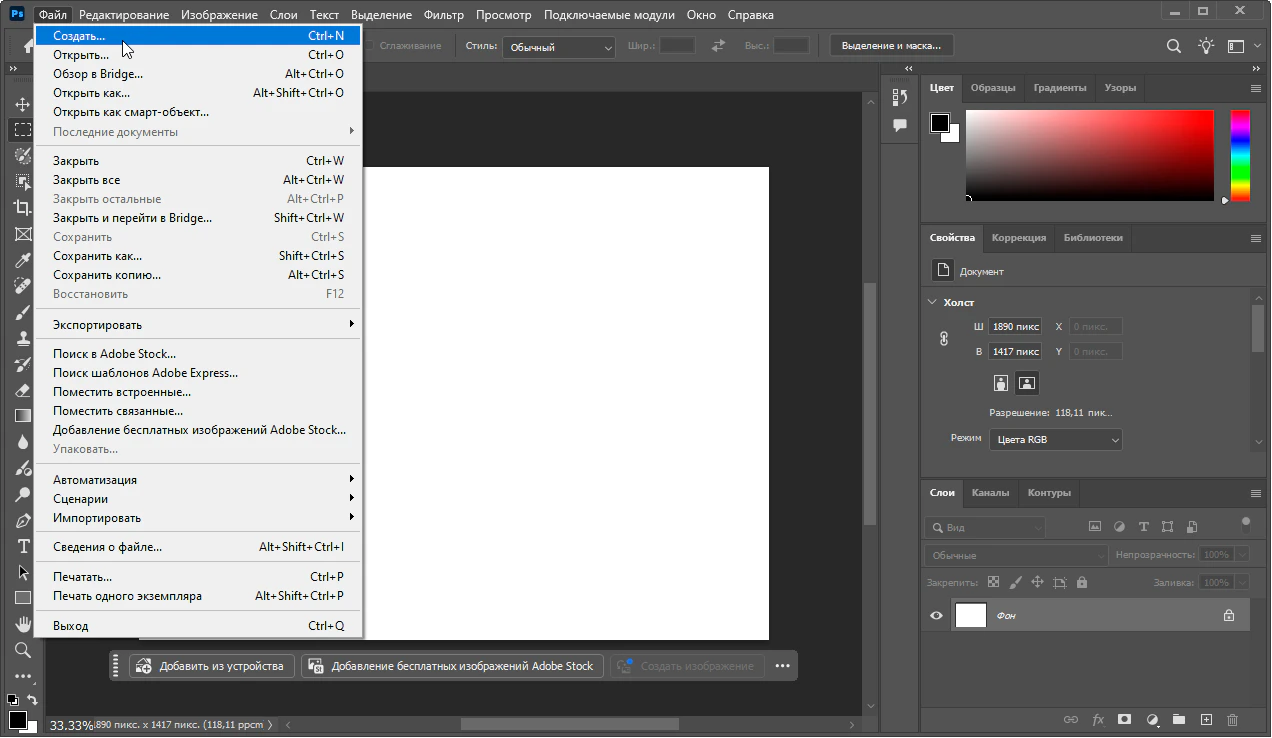Open the Режим Цвета RGB dropdown
The height and width of the screenshot is (738, 1272).
1055,440
